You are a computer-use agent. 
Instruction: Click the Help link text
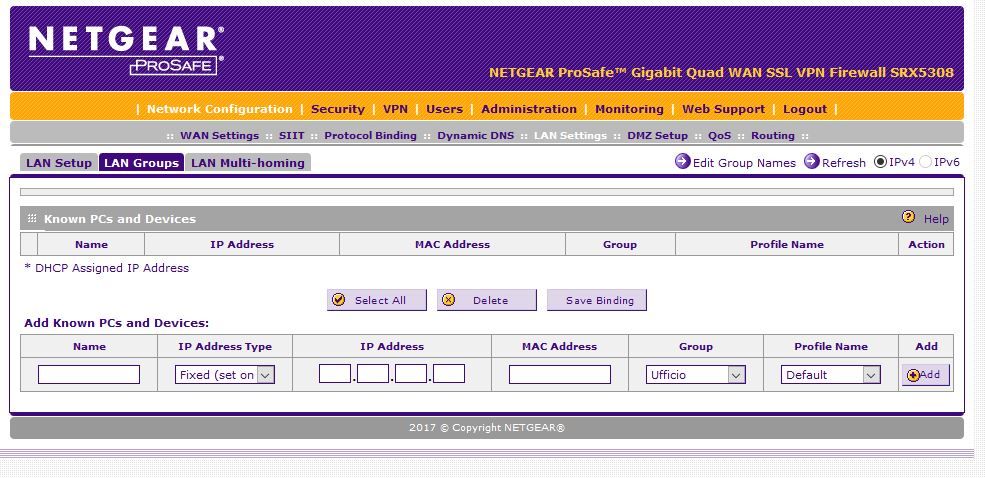(935, 219)
